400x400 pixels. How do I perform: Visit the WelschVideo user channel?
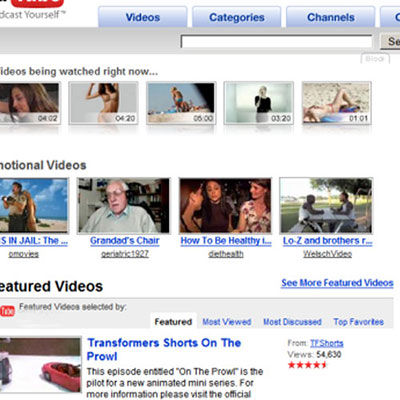(x=327, y=254)
